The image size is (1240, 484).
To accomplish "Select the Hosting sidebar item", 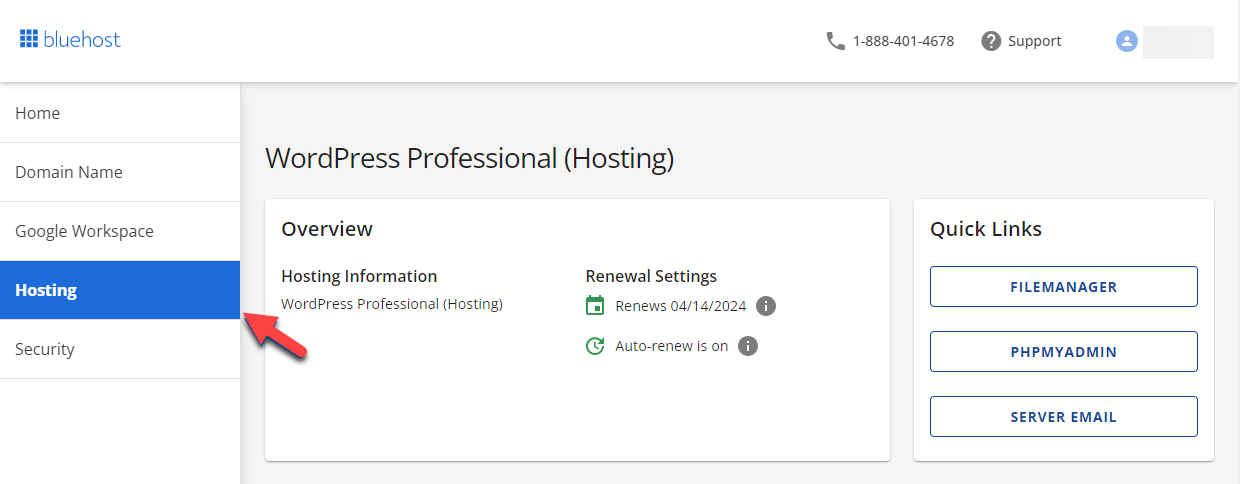I will pos(46,290).
